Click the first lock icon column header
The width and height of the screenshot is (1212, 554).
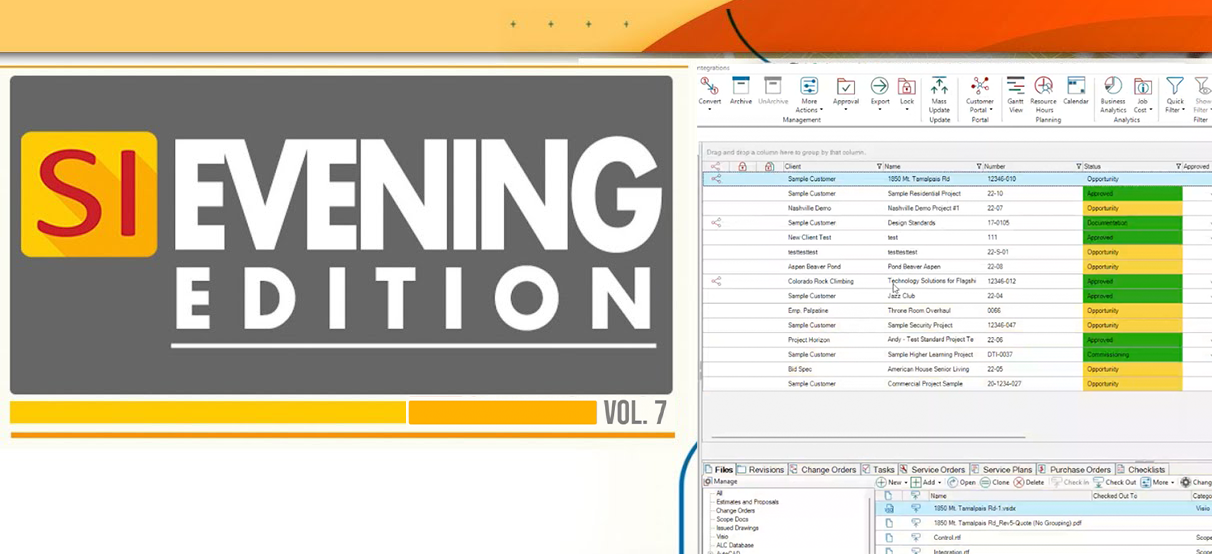click(x=742, y=166)
